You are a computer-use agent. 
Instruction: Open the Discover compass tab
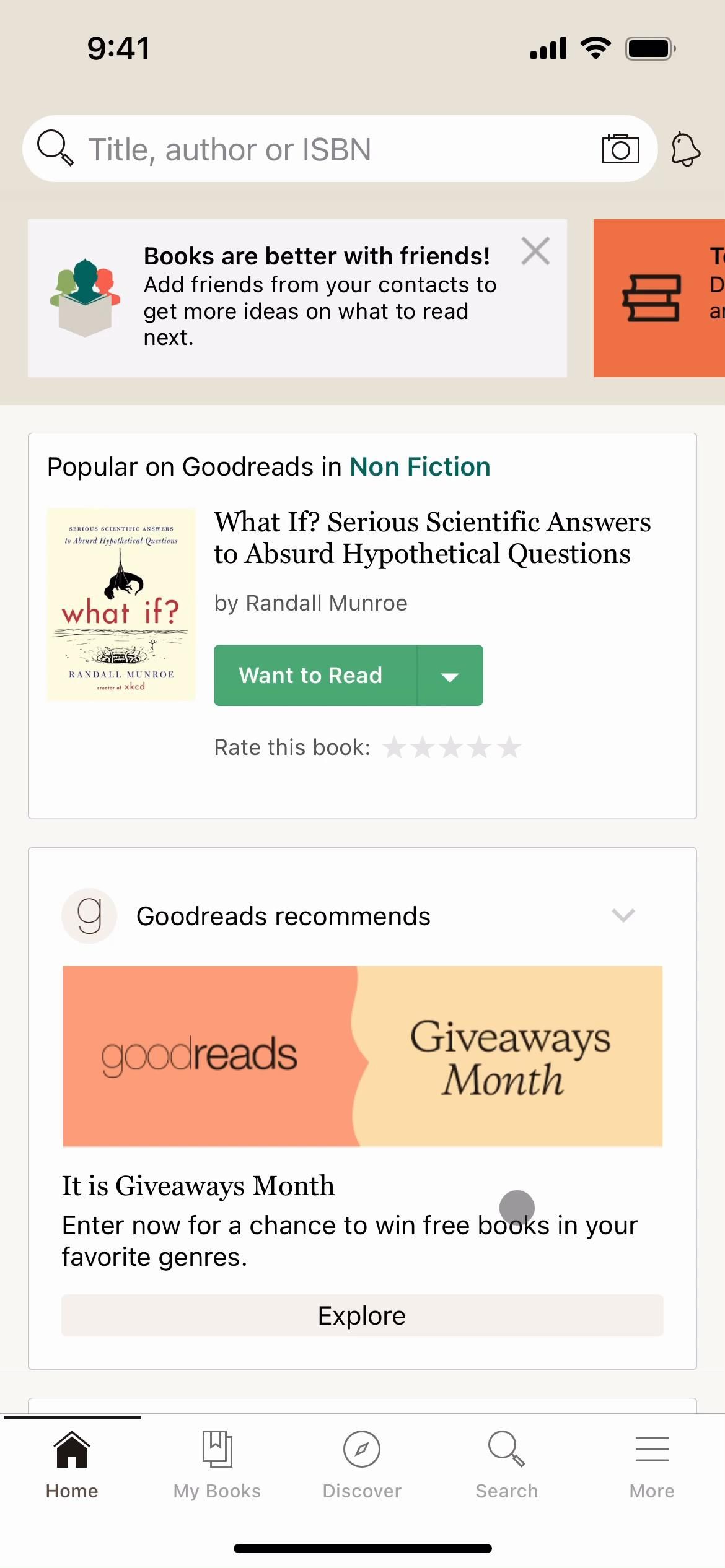[x=362, y=1464]
